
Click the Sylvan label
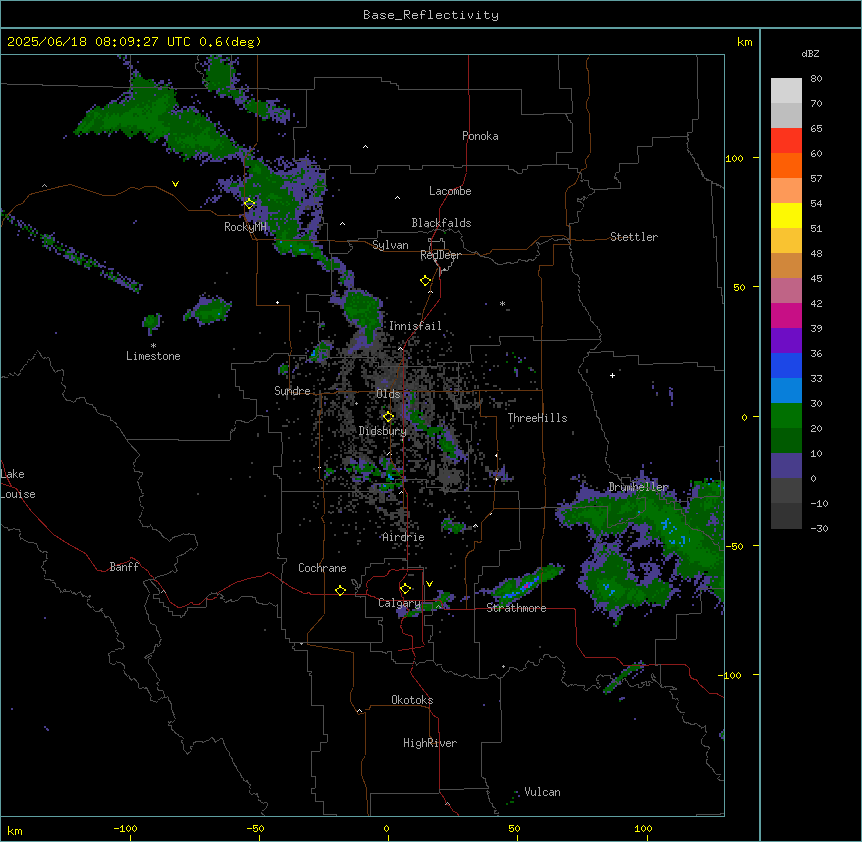tap(390, 245)
